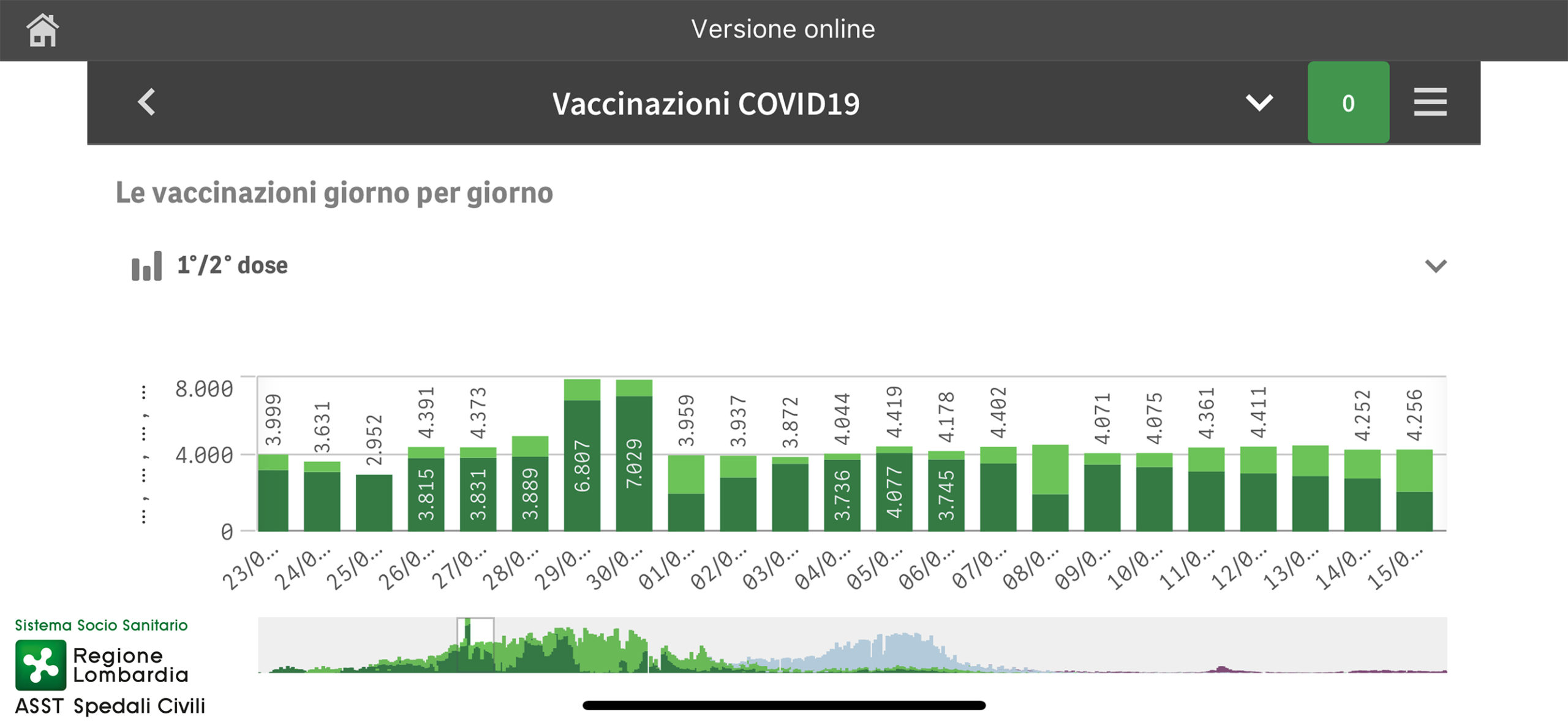The height and width of the screenshot is (725, 1568).
Task: Open the hamburger menu
Action: click(x=1430, y=102)
